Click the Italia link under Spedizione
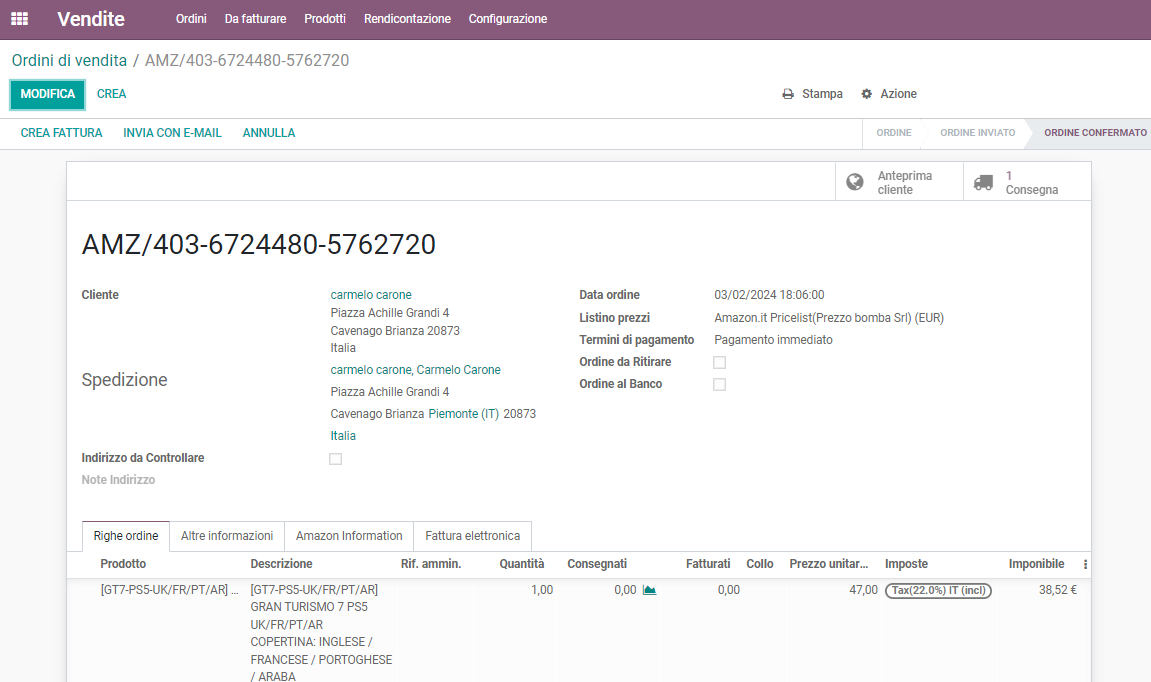Viewport: 1151px width, 682px height. (343, 436)
